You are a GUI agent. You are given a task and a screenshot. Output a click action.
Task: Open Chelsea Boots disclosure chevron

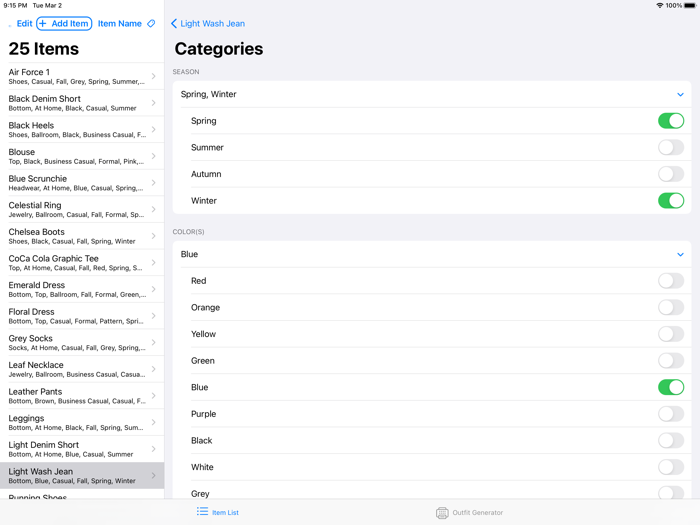[154, 236]
